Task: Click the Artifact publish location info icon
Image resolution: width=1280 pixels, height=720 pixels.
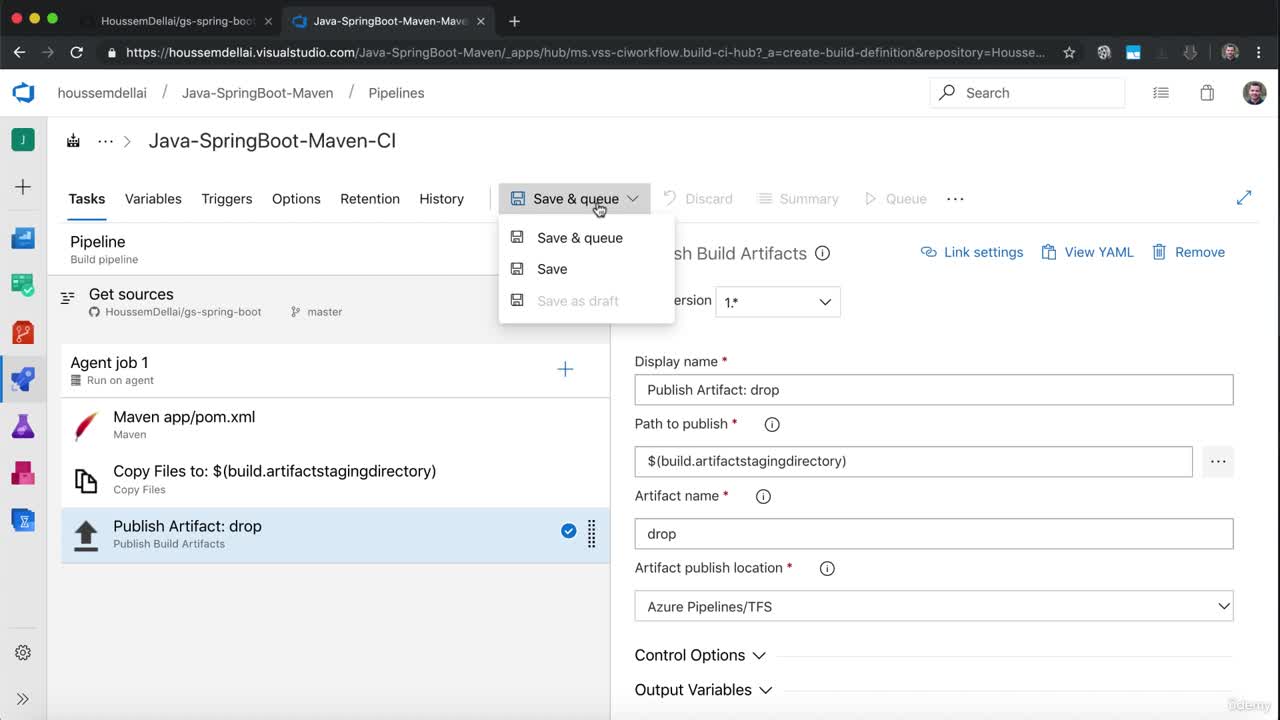Action: tap(827, 568)
